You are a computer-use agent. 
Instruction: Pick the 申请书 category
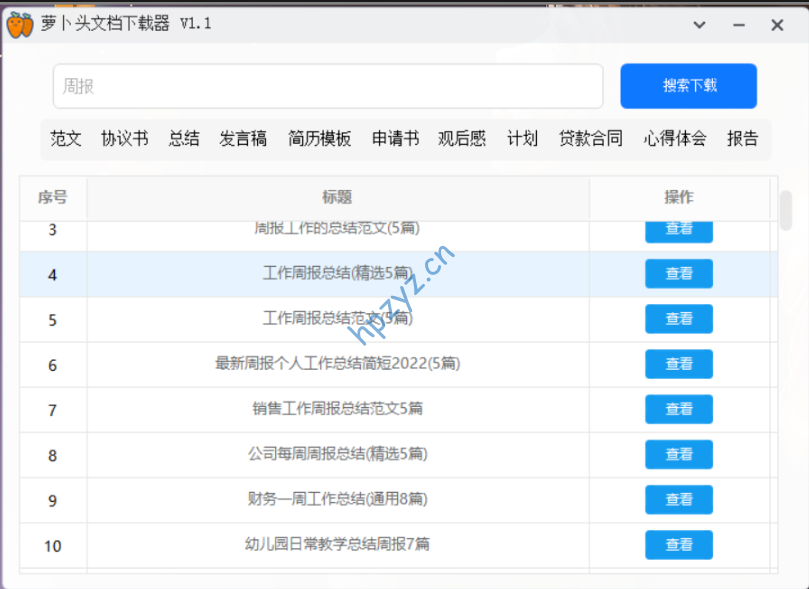pos(395,139)
